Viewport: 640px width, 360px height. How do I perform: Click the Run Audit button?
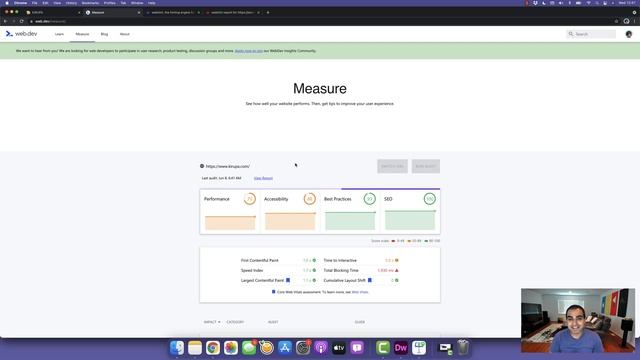426,166
